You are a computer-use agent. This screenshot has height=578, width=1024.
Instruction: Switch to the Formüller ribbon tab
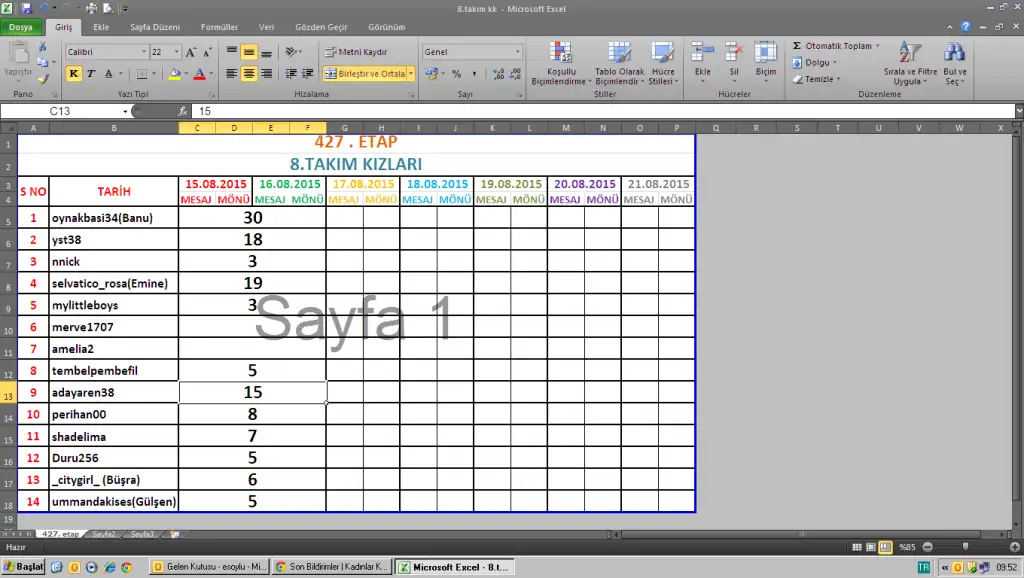[x=219, y=28]
